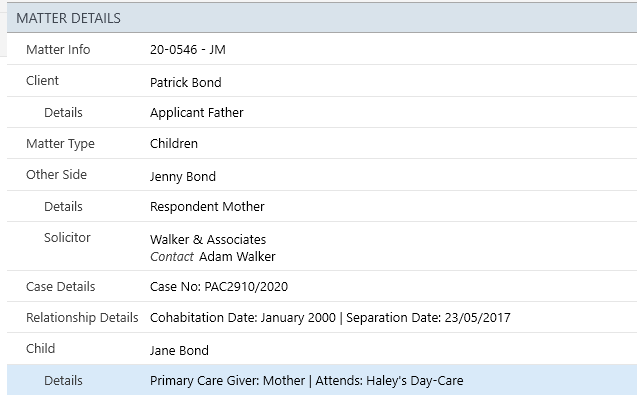The image size is (637, 418).
Task: Select the Respondent Mother details value
Action: click(x=207, y=206)
